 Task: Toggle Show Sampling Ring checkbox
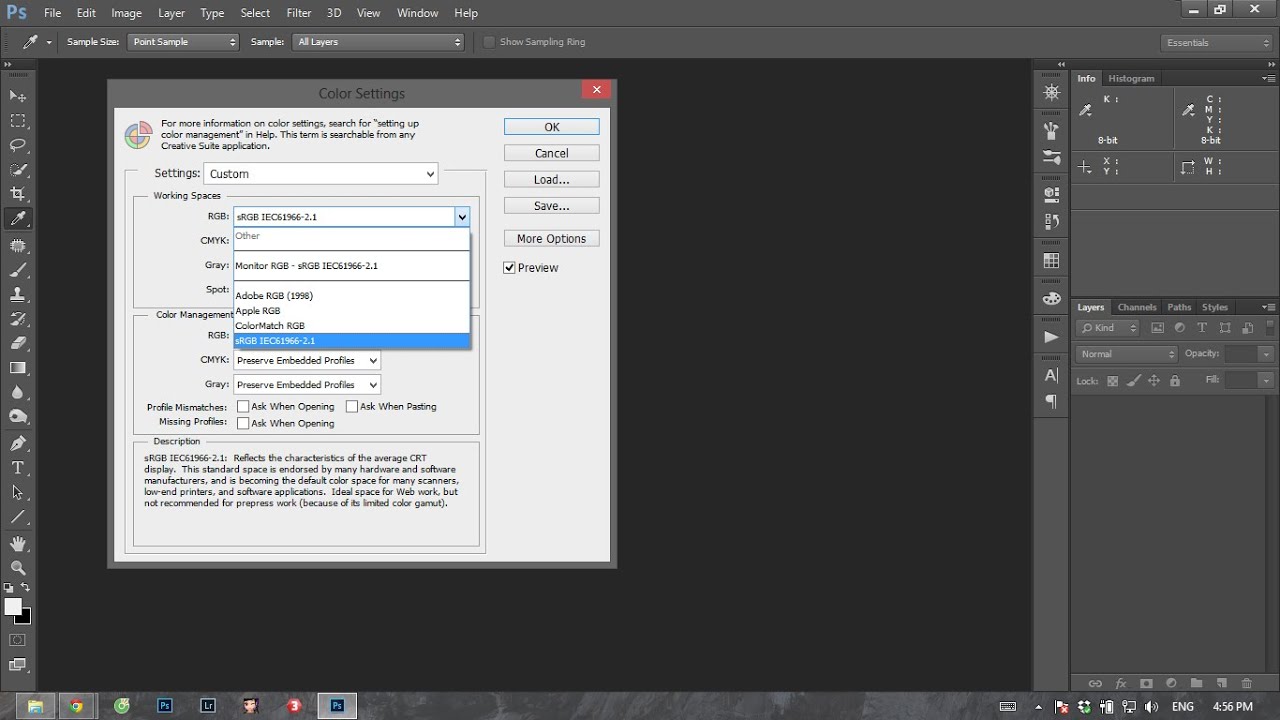[x=489, y=42]
